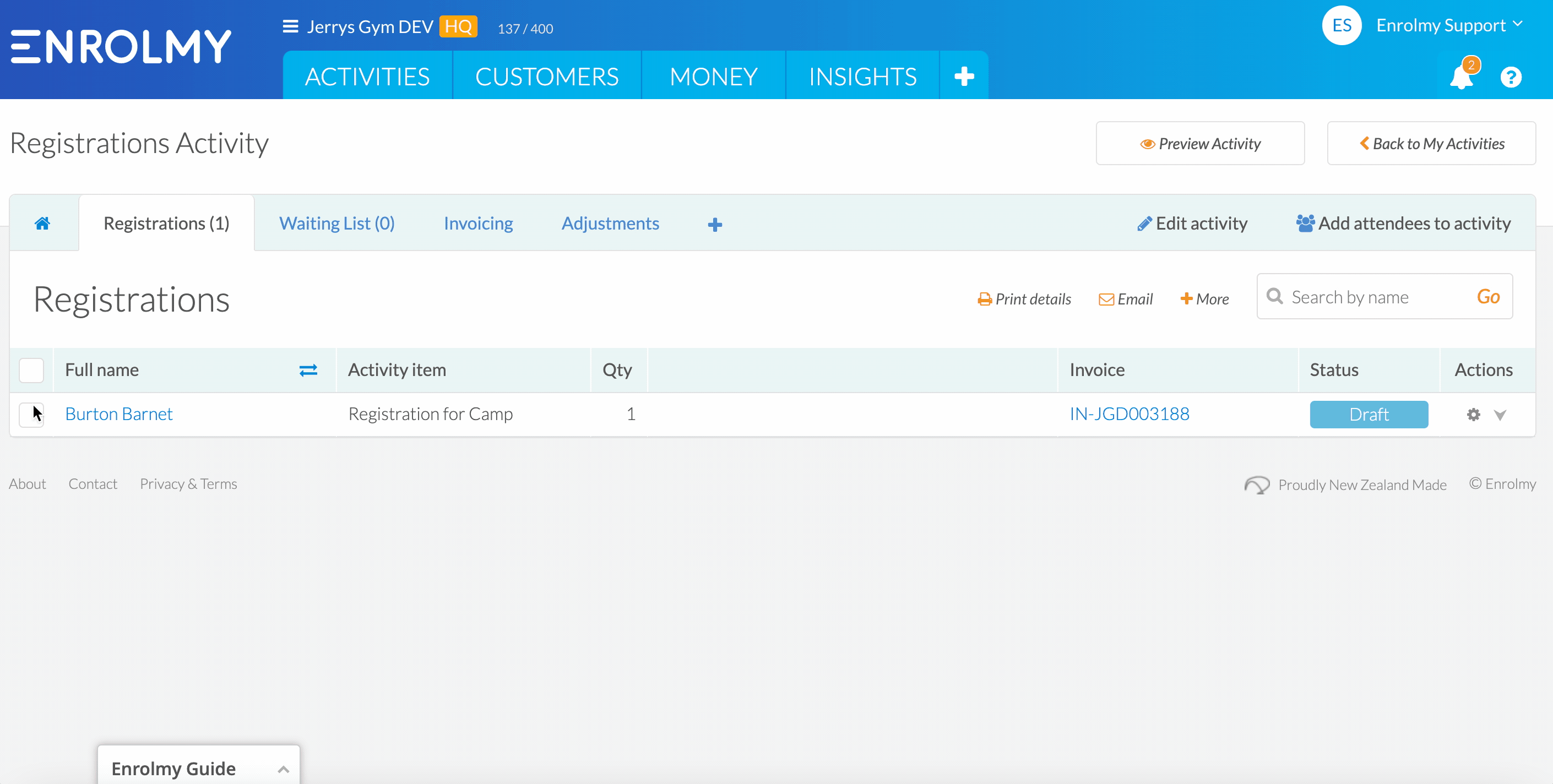This screenshot has width=1553, height=784.
Task: Open the ACTIVITIES menu
Action: pyautogui.click(x=367, y=76)
